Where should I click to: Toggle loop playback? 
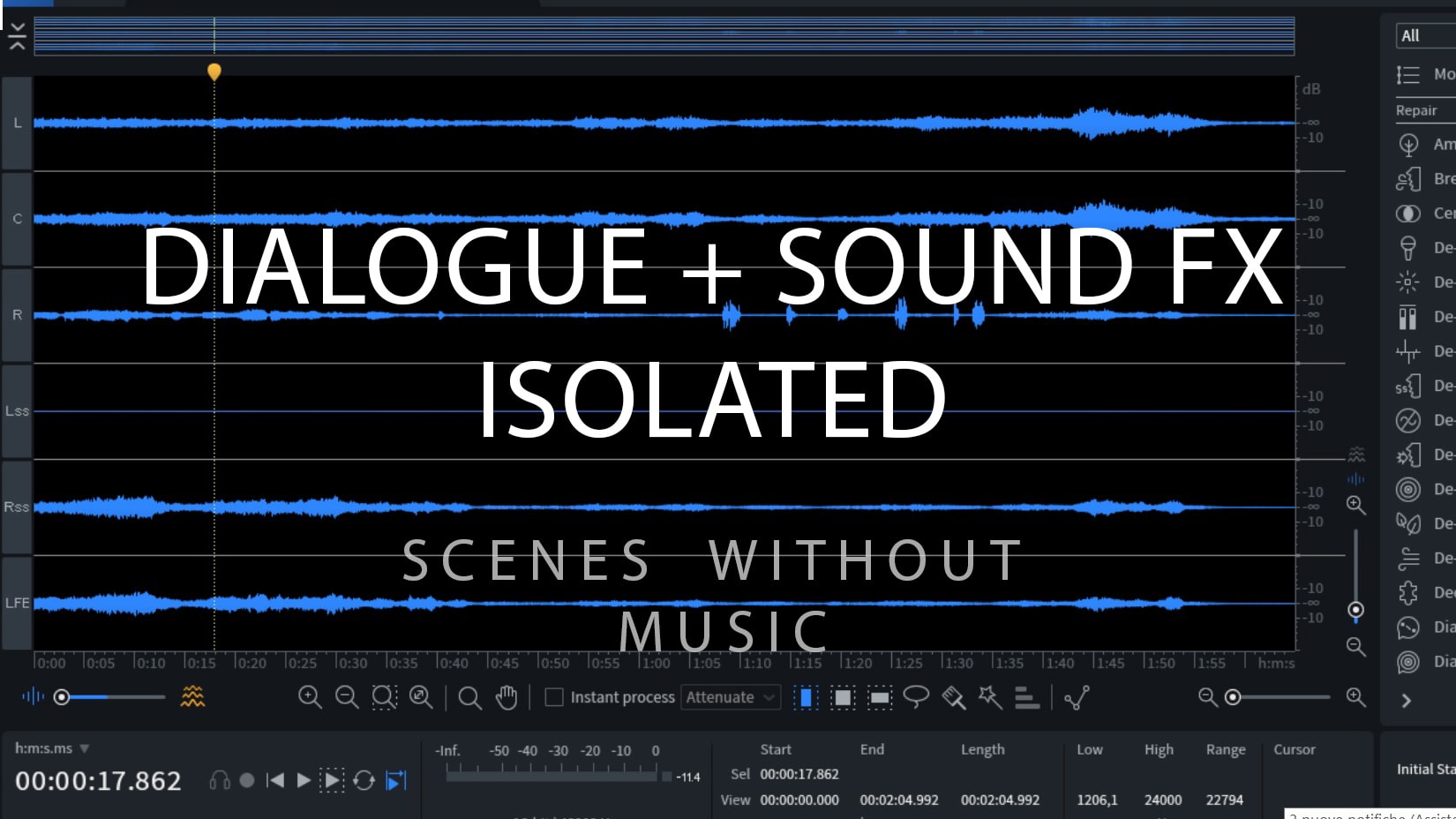[364, 780]
